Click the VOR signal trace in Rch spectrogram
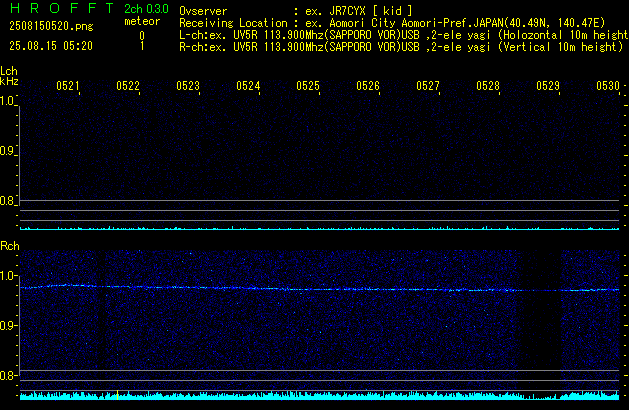 tap(320, 288)
